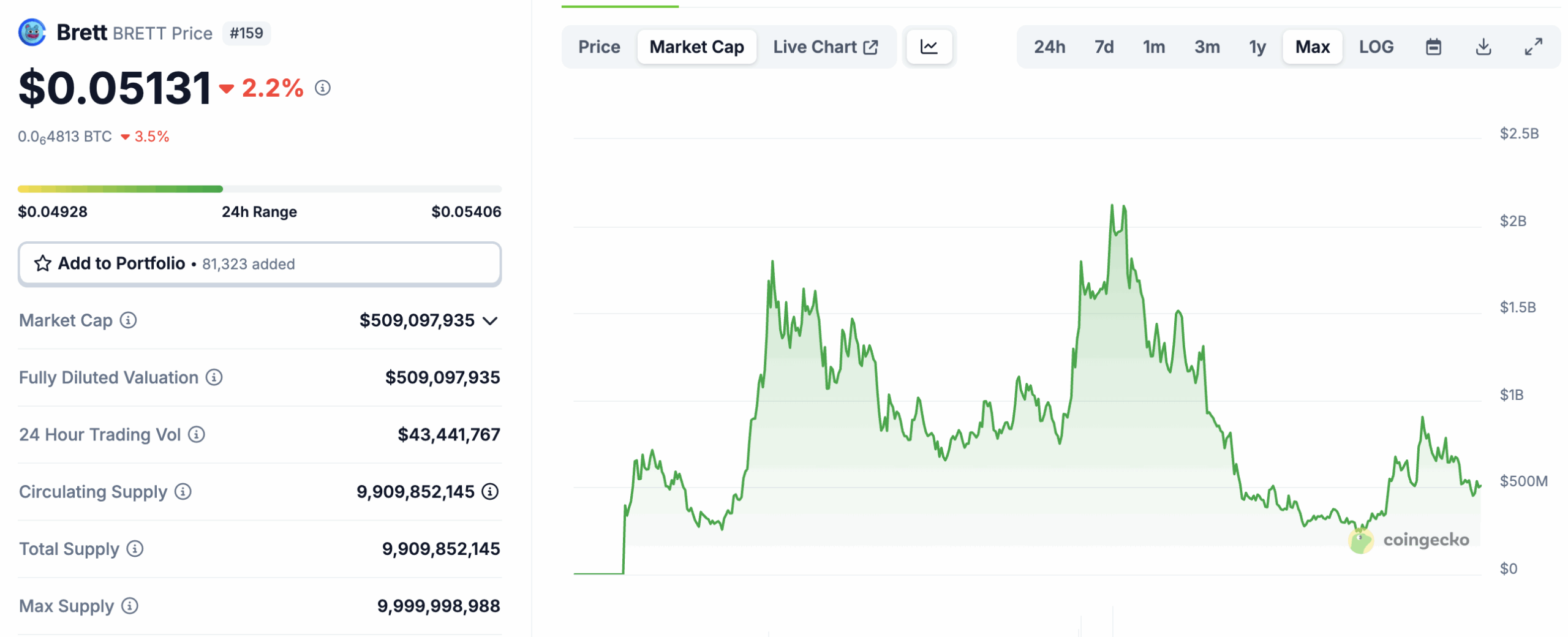Screen dimensions: 1568x637
Task: Click the 2.2% price decrease text
Action: click(x=273, y=88)
